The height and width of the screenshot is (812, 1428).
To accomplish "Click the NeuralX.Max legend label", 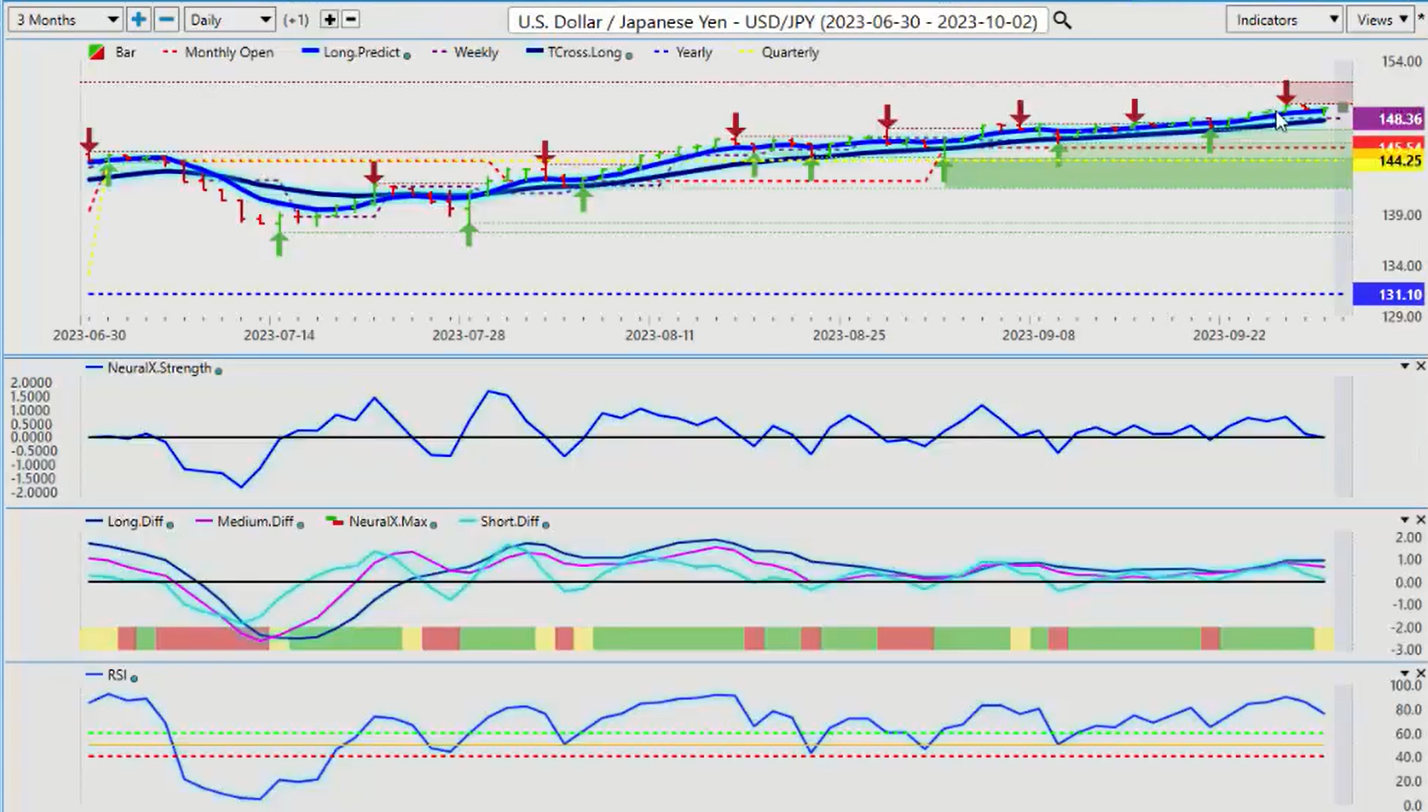I will (389, 521).
